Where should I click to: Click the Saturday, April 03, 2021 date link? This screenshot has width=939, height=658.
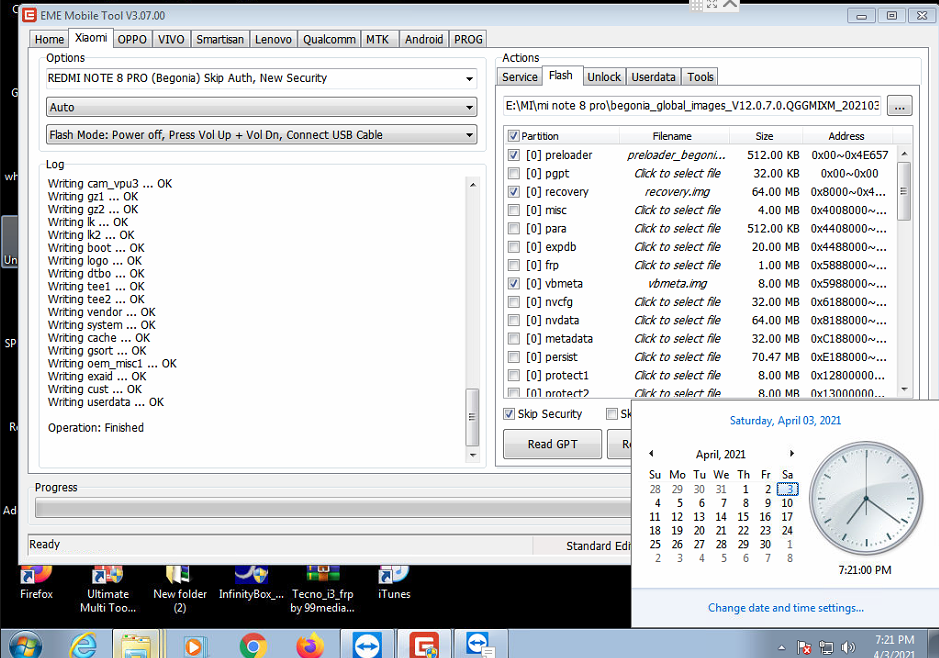click(x=785, y=420)
